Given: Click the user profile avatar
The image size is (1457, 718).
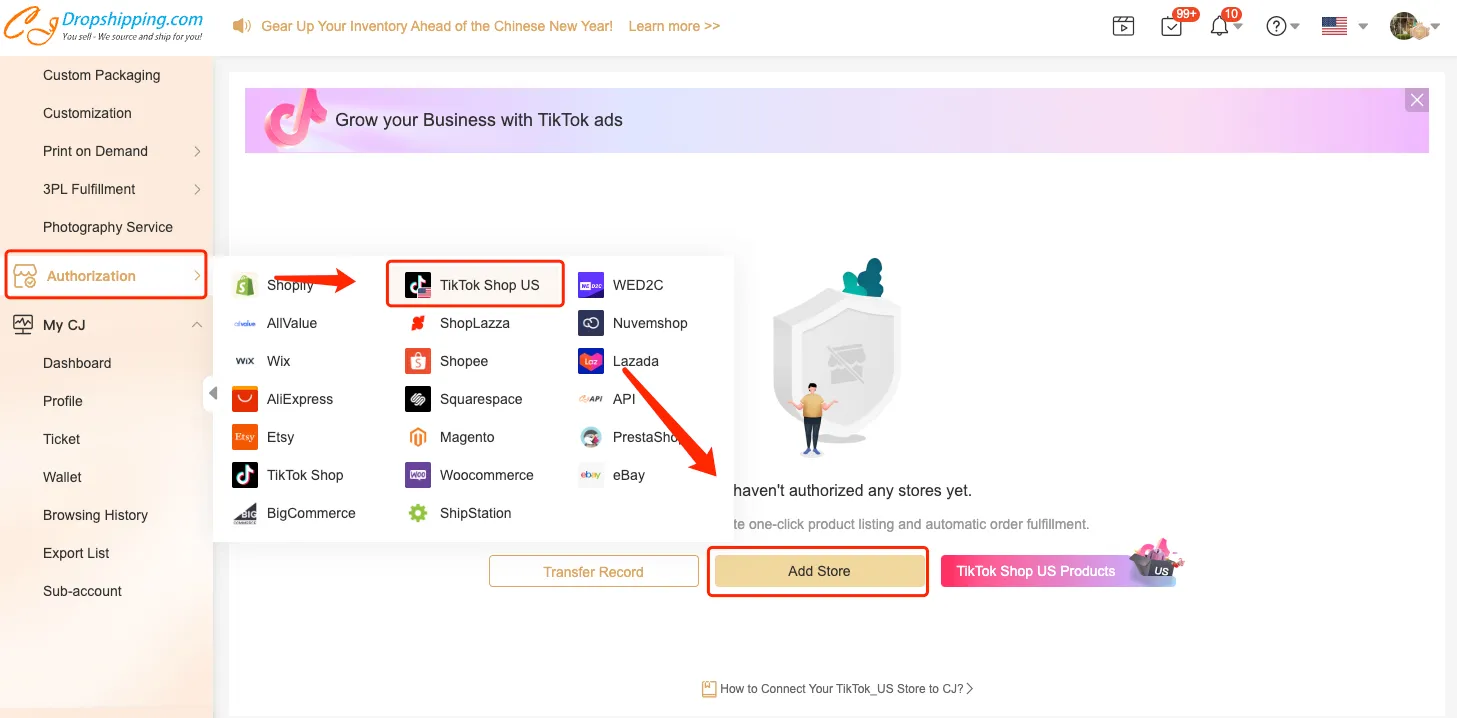Looking at the screenshot, I should [x=1406, y=26].
